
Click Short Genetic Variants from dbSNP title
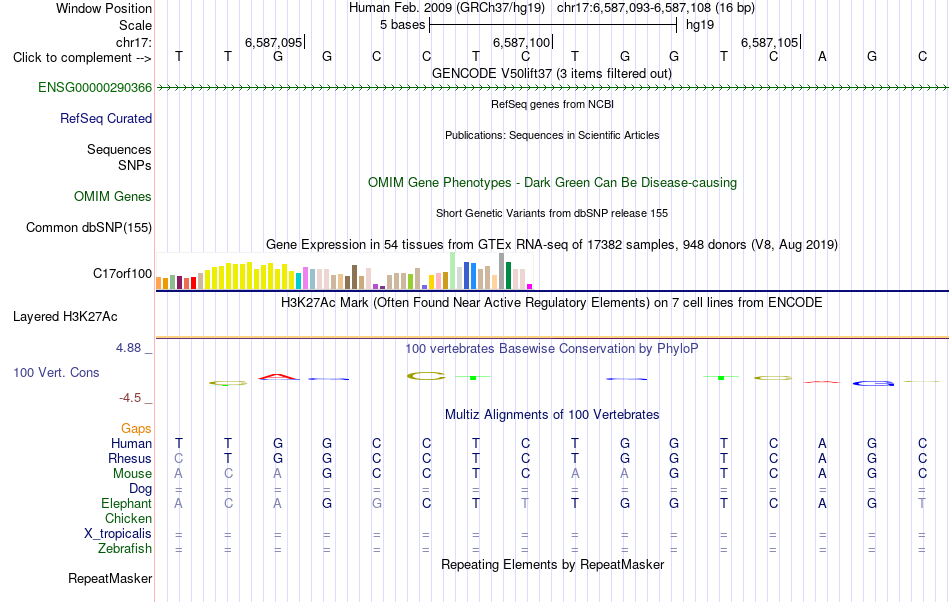point(552,213)
